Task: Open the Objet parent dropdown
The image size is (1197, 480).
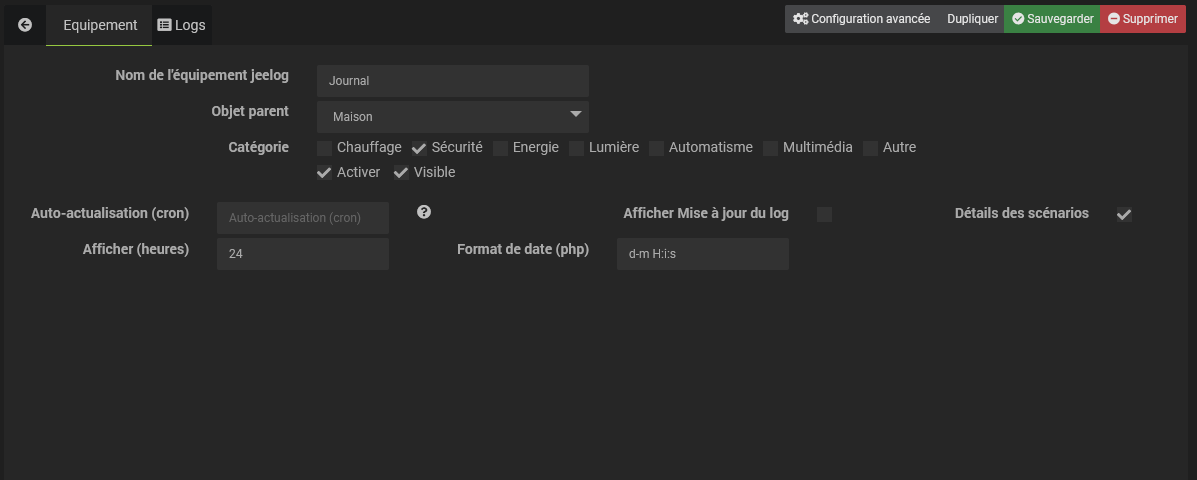Action: pos(453,116)
